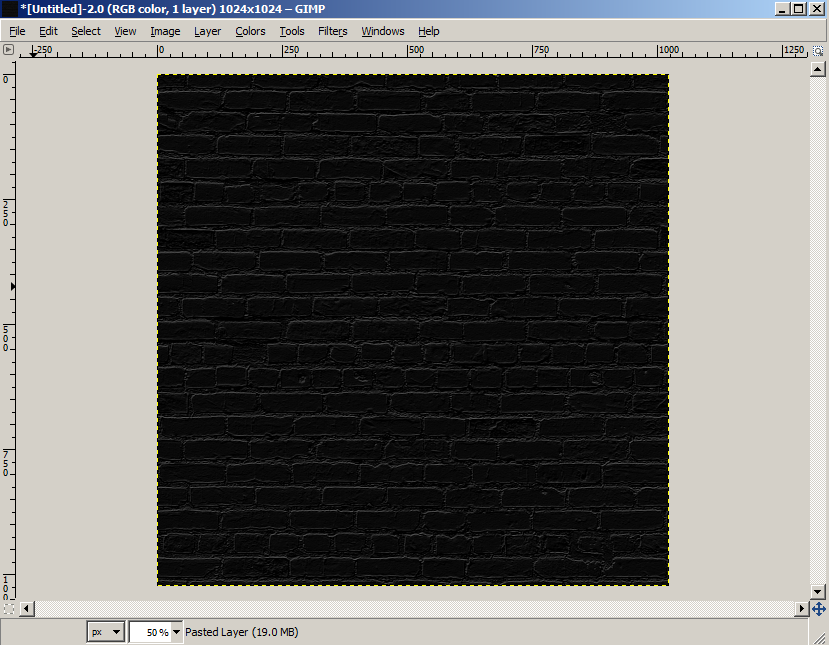This screenshot has width=829, height=645.
Task: Click the vertical scrollbar up arrow
Action: 818,69
